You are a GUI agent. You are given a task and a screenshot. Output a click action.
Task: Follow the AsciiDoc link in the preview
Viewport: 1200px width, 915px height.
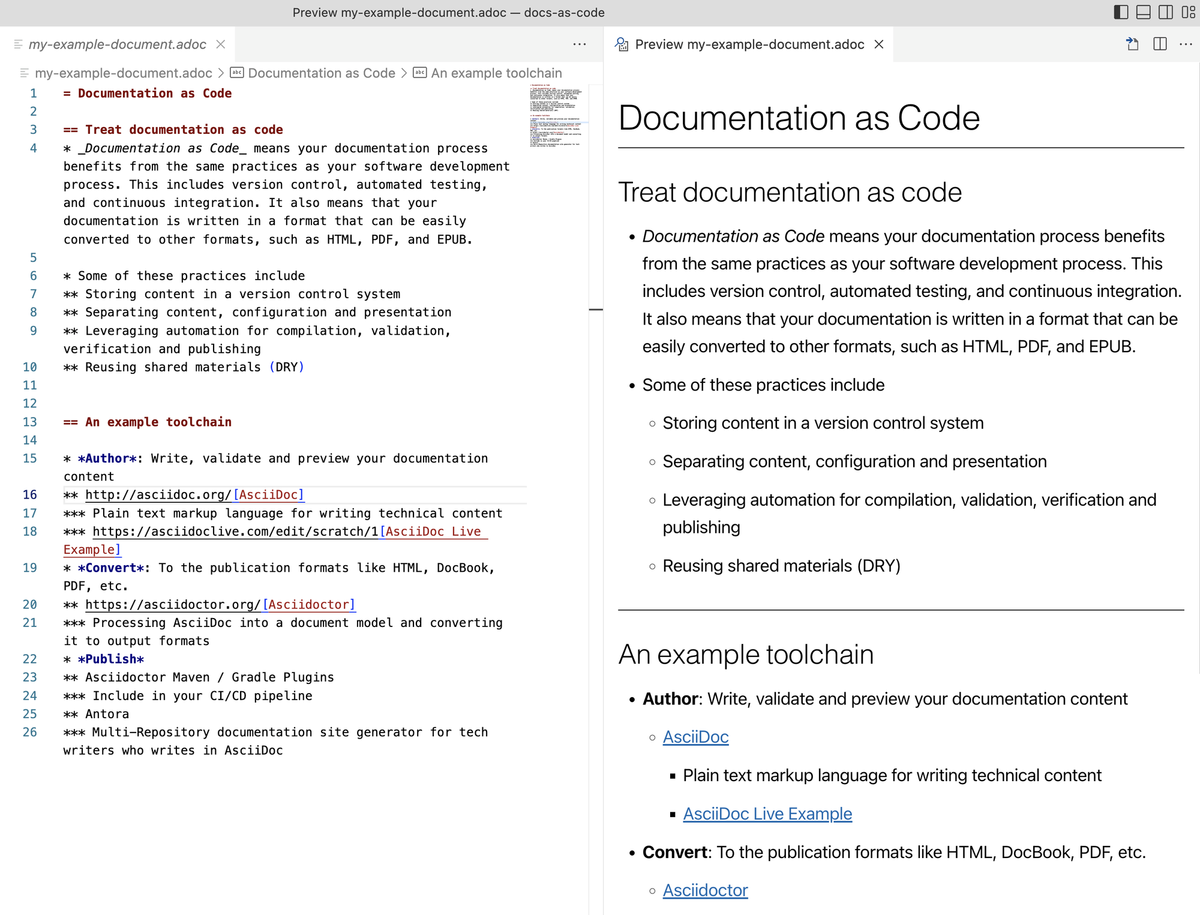[695, 737]
